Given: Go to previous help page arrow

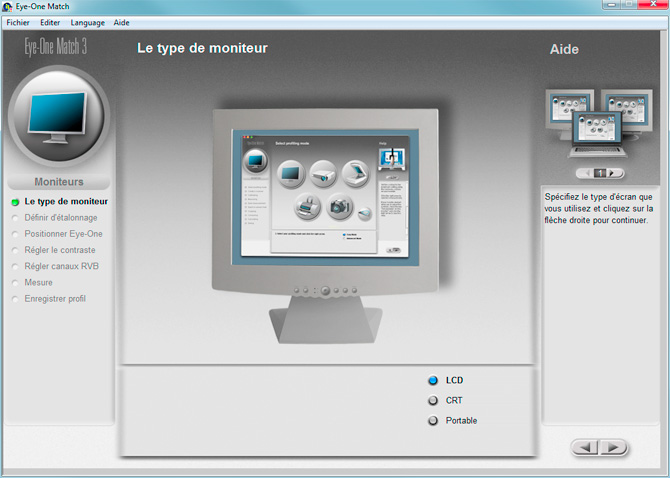Looking at the screenshot, I should click(588, 173).
